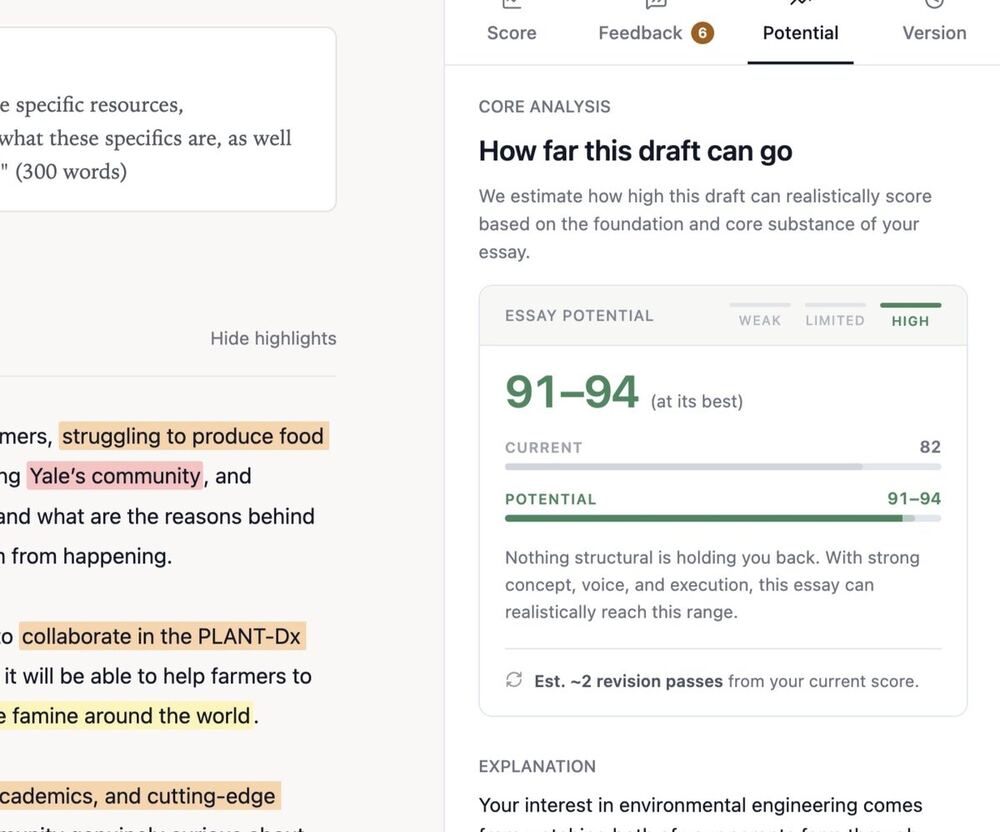Screen dimensions: 1000x832
Task: Select the HIGH potential indicator
Action: [x=910, y=316]
